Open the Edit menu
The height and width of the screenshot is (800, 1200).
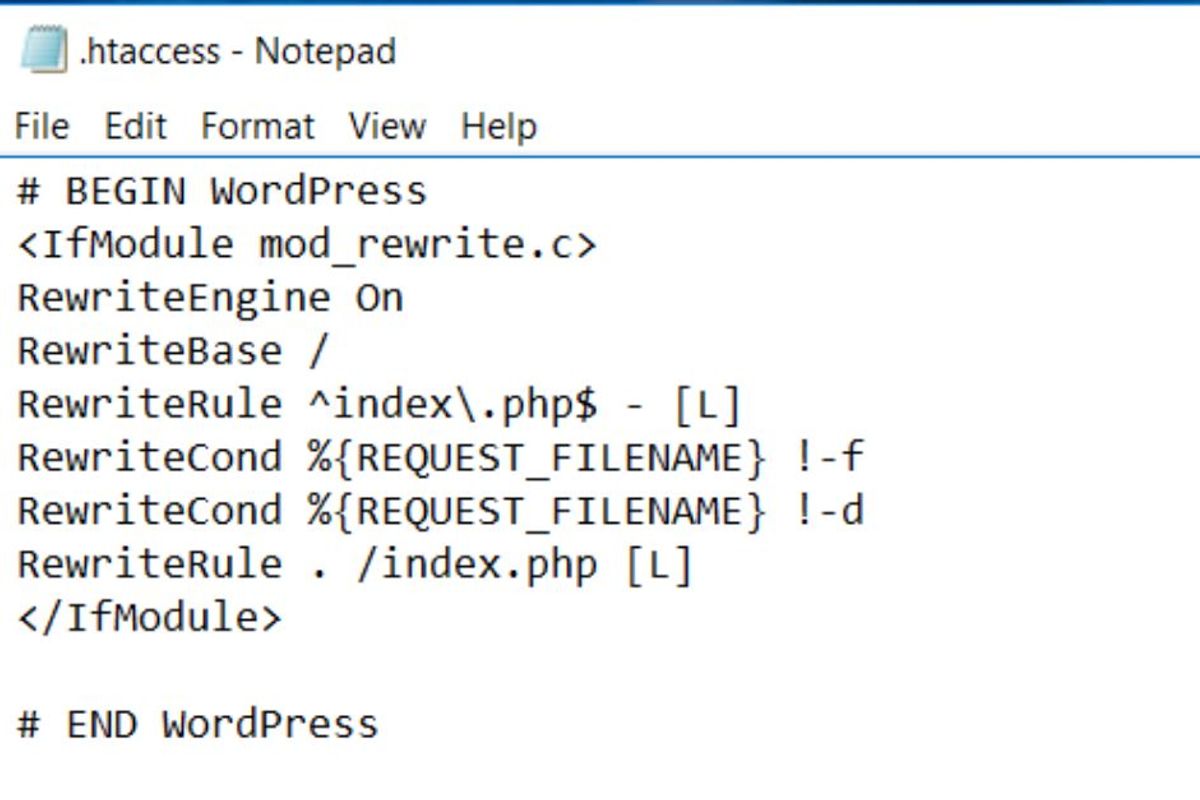(135, 126)
